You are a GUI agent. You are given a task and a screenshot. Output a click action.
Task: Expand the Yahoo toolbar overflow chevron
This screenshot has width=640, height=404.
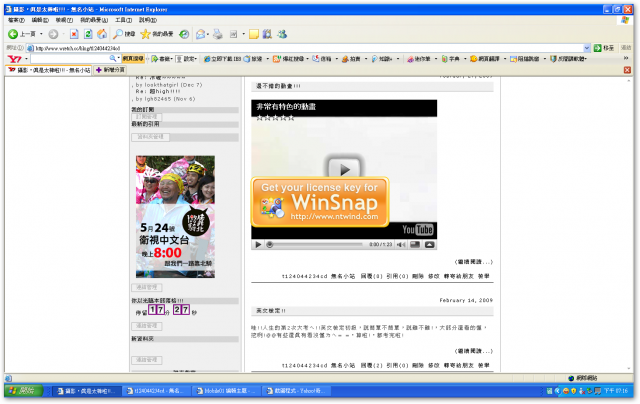(x=626, y=59)
